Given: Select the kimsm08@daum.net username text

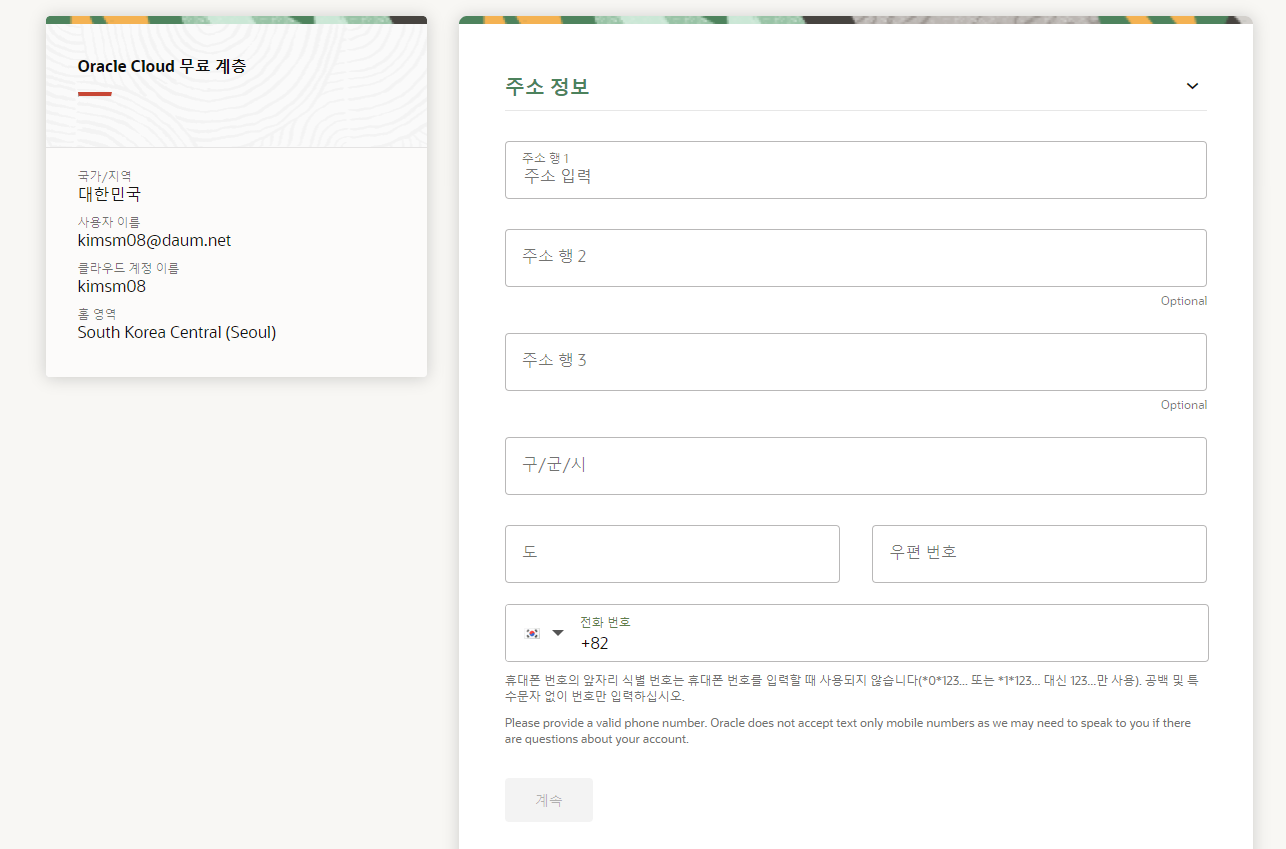Looking at the screenshot, I should 155,240.
